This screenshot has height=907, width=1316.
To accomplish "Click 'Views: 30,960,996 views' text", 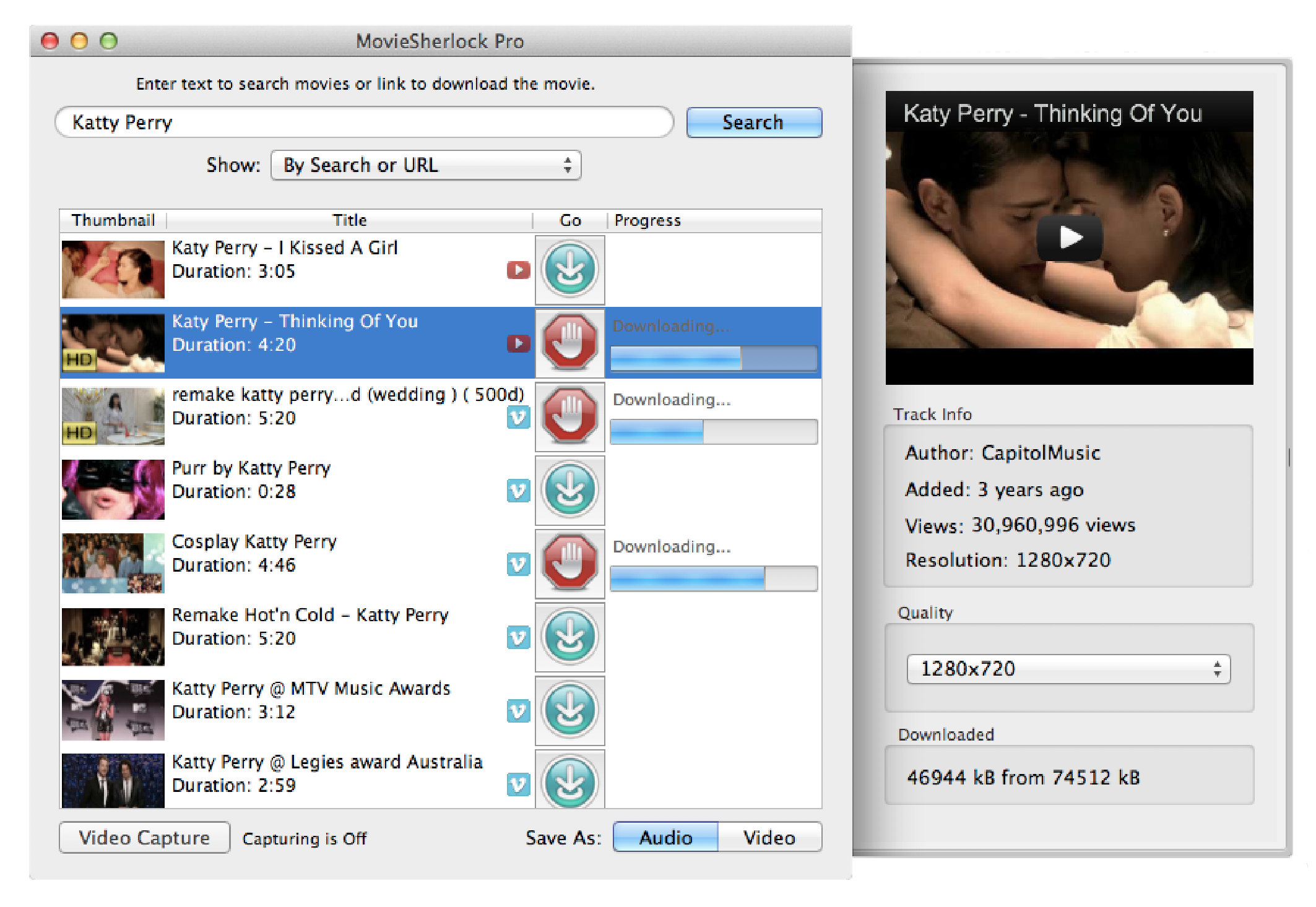I will [1020, 526].
